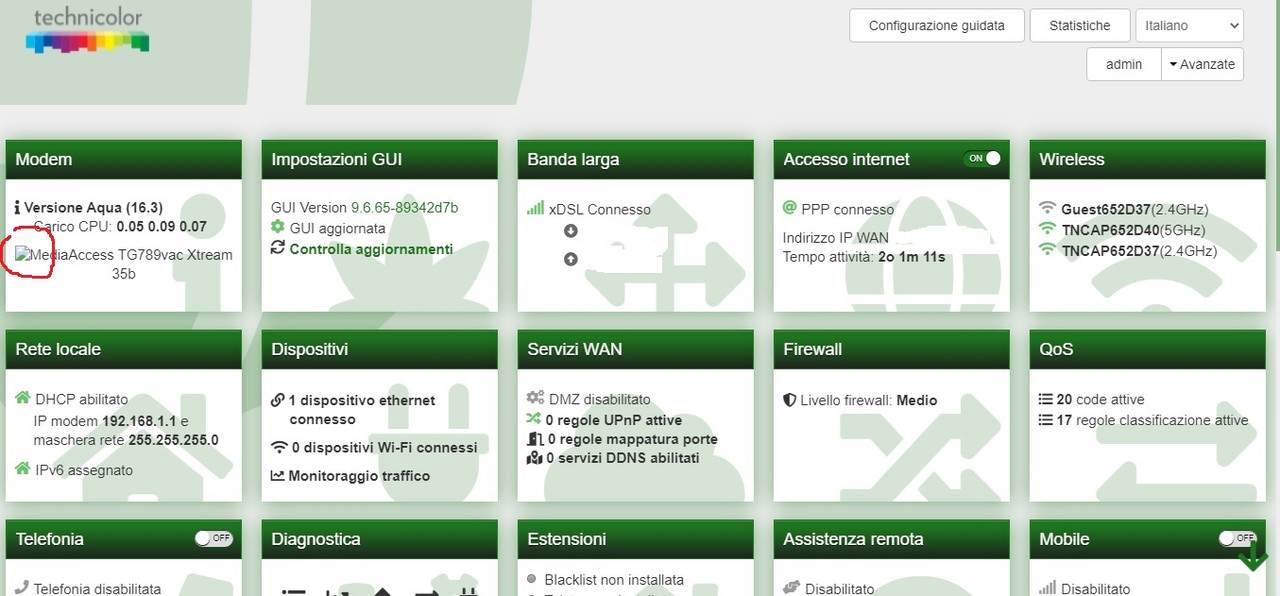Expand the Avanzate dropdown
Viewport: 1280px width, 596px height.
(x=1202, y=64)
